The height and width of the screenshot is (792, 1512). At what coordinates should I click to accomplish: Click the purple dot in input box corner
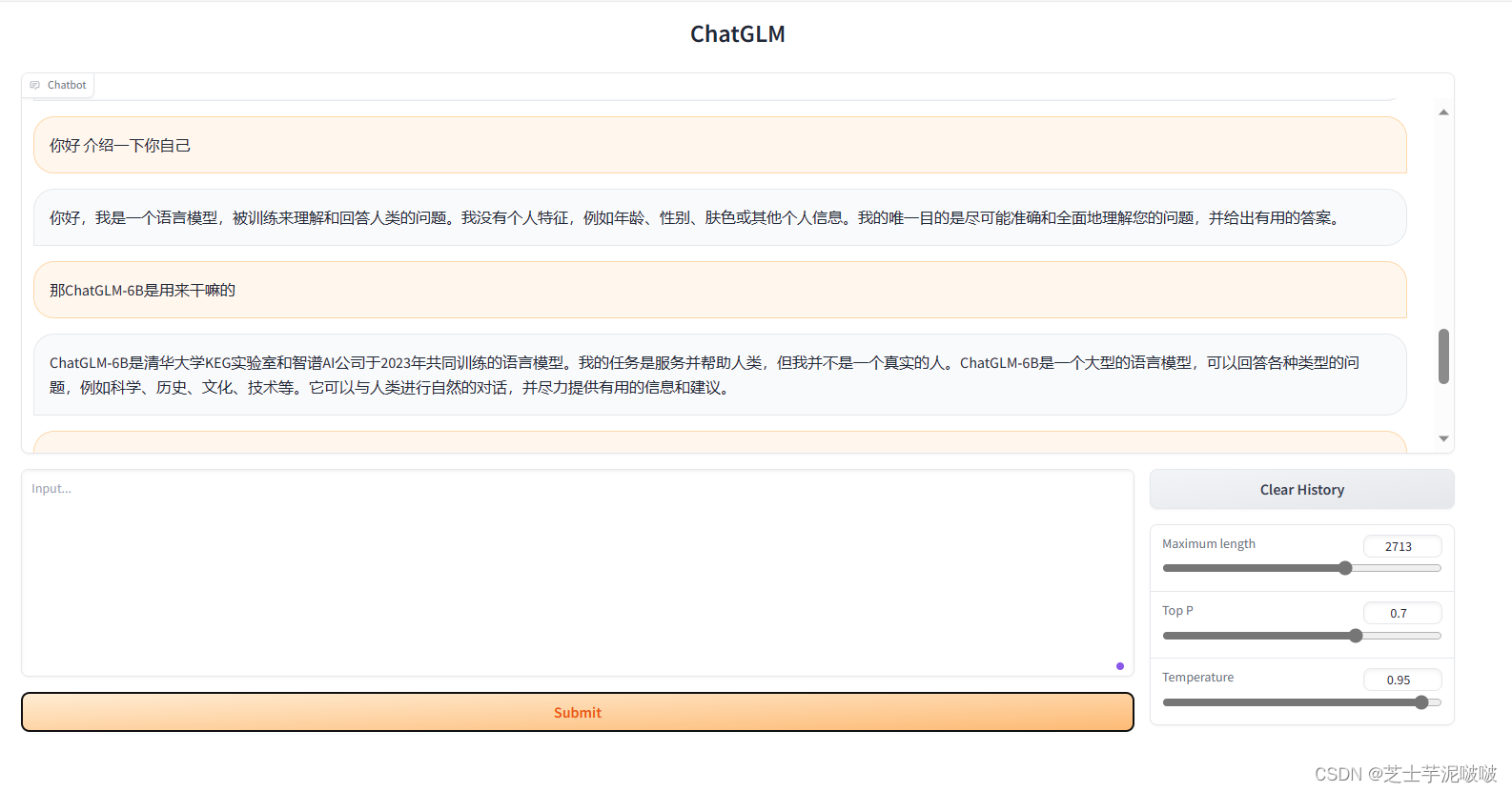coord(1120,666)
